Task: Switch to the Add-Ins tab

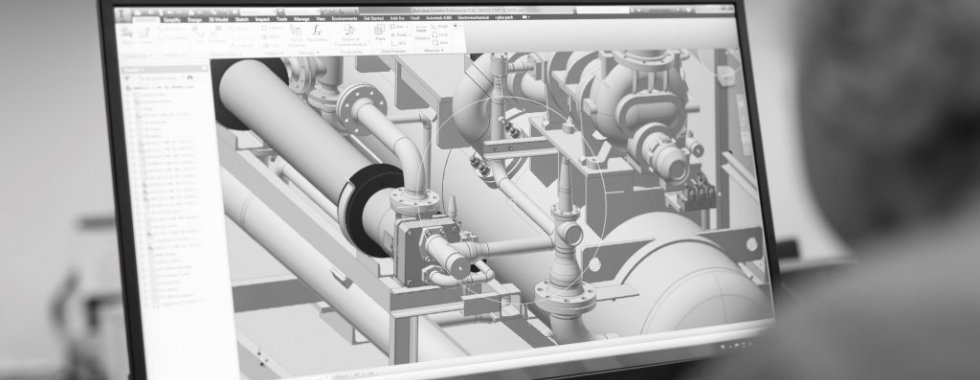Action: [397, 18]
